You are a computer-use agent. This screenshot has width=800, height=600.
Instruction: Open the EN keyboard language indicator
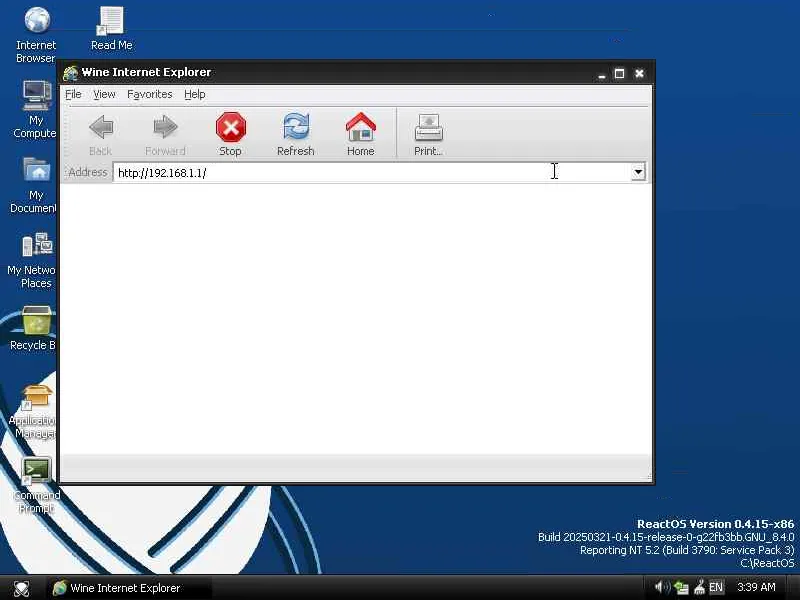tap(716, 588)
